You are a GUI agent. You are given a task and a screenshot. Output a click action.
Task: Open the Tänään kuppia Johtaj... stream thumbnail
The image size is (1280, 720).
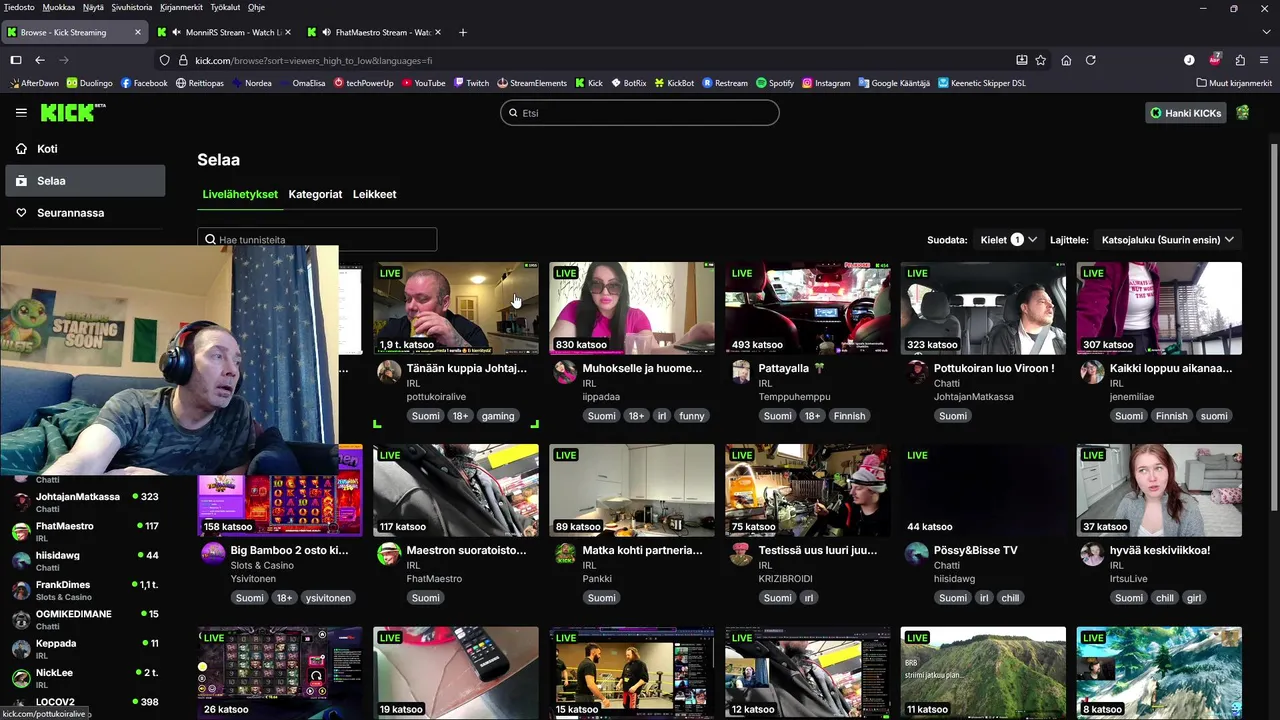pos(456,308)
